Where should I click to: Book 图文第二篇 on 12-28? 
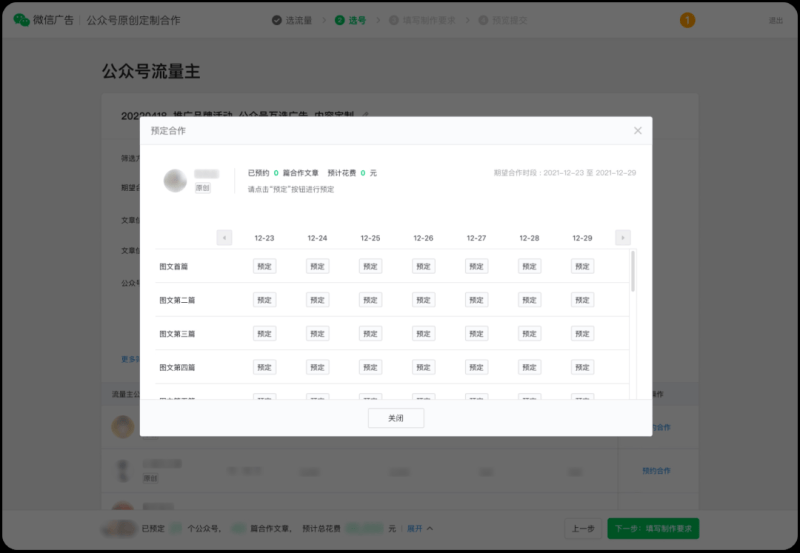pyautogui.click(x=530, y=300)
